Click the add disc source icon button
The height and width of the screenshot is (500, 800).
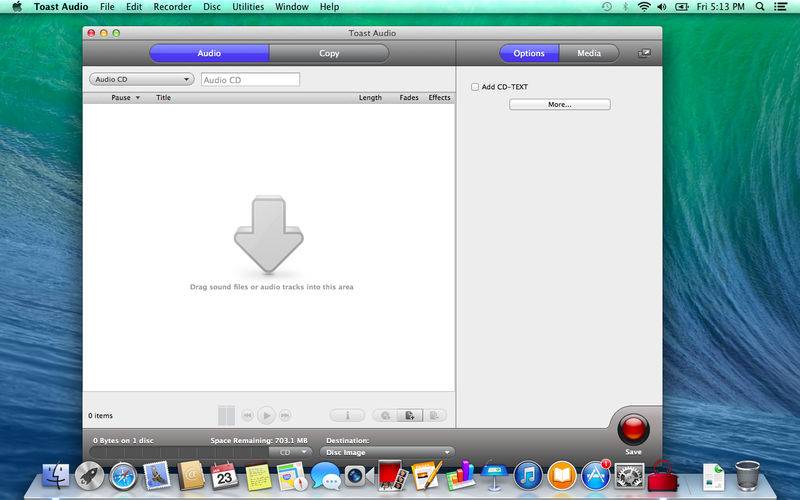(x=385, y=415)
